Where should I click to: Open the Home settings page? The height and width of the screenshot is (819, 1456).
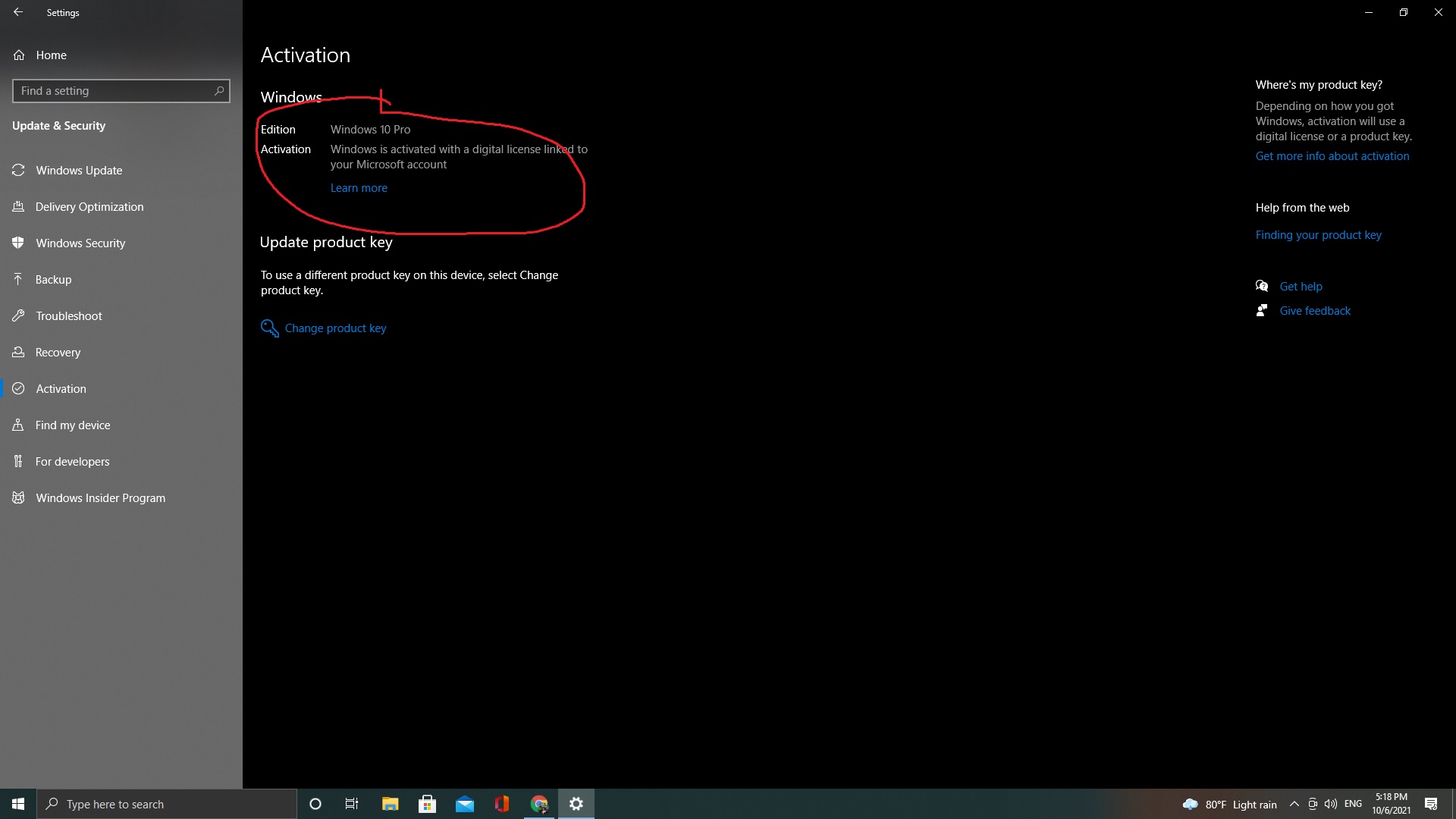[121, 55]
